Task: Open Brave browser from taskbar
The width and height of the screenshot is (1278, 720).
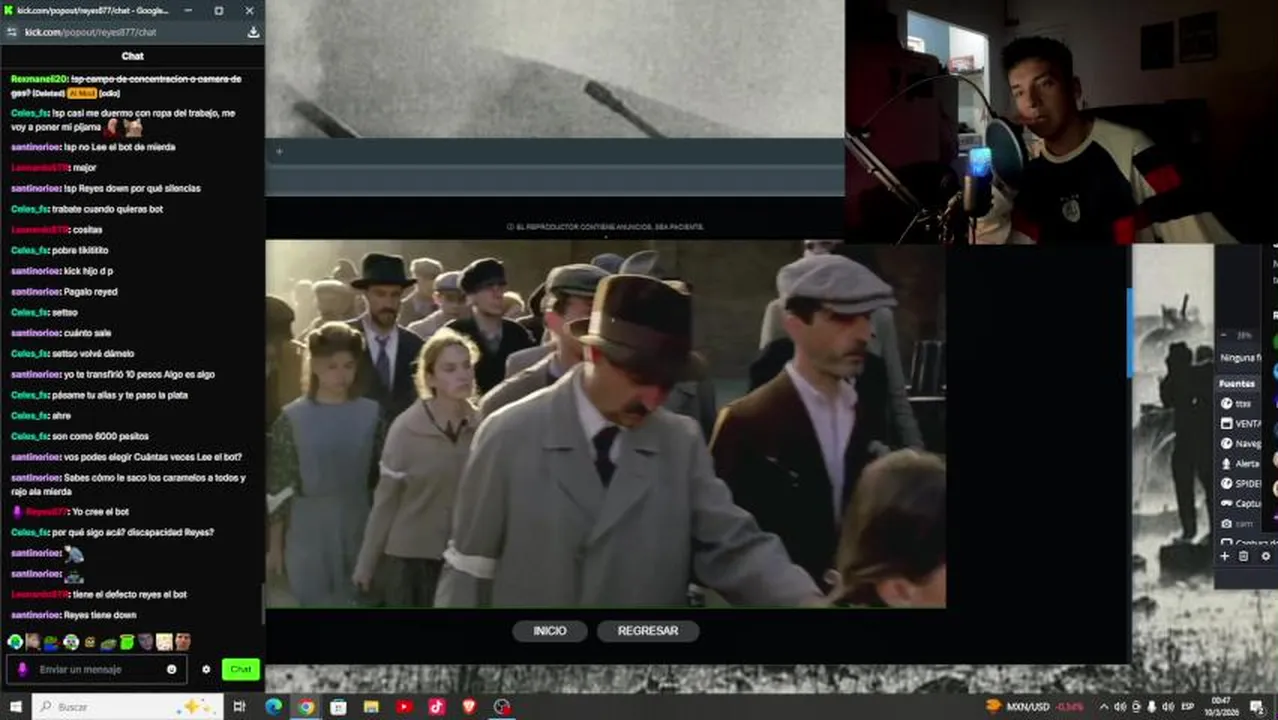Action: click(470, 707)
